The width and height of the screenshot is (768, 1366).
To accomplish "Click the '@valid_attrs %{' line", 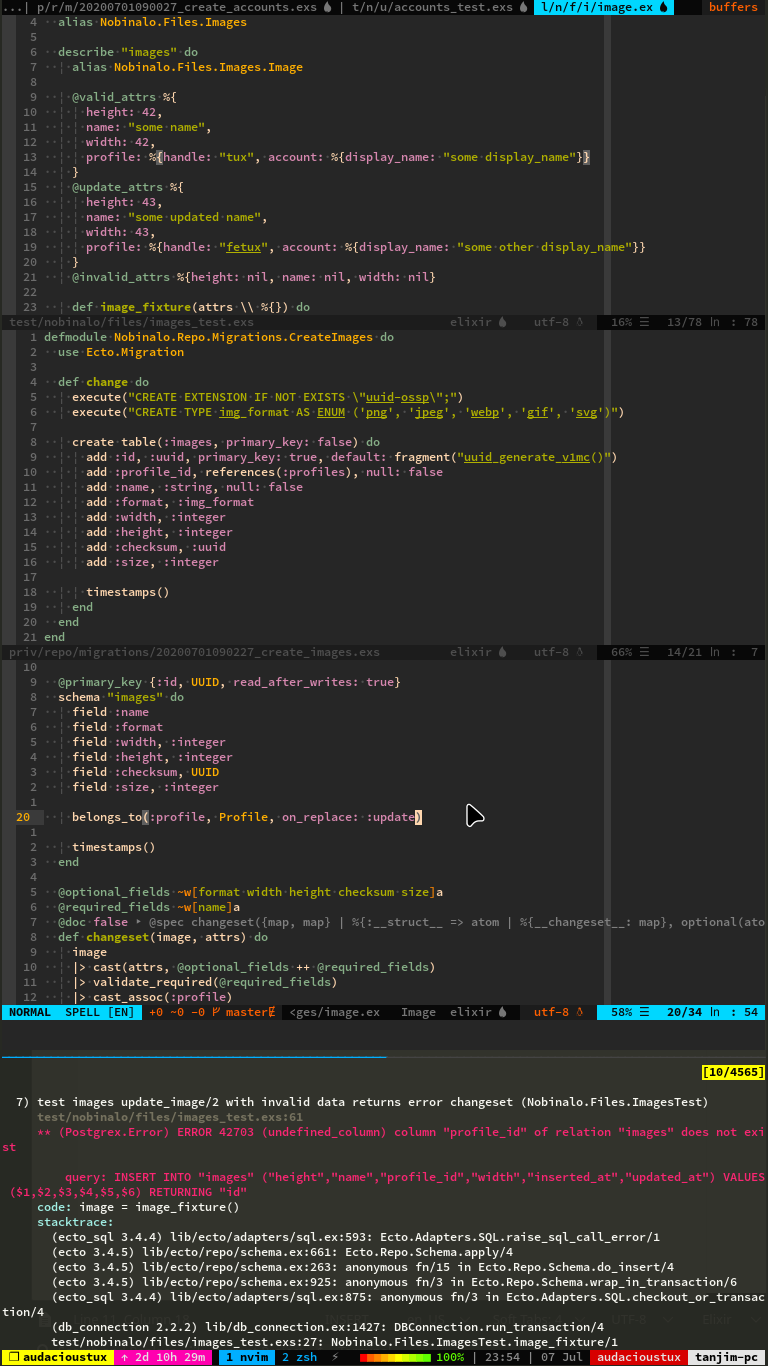I will (124, 97).
